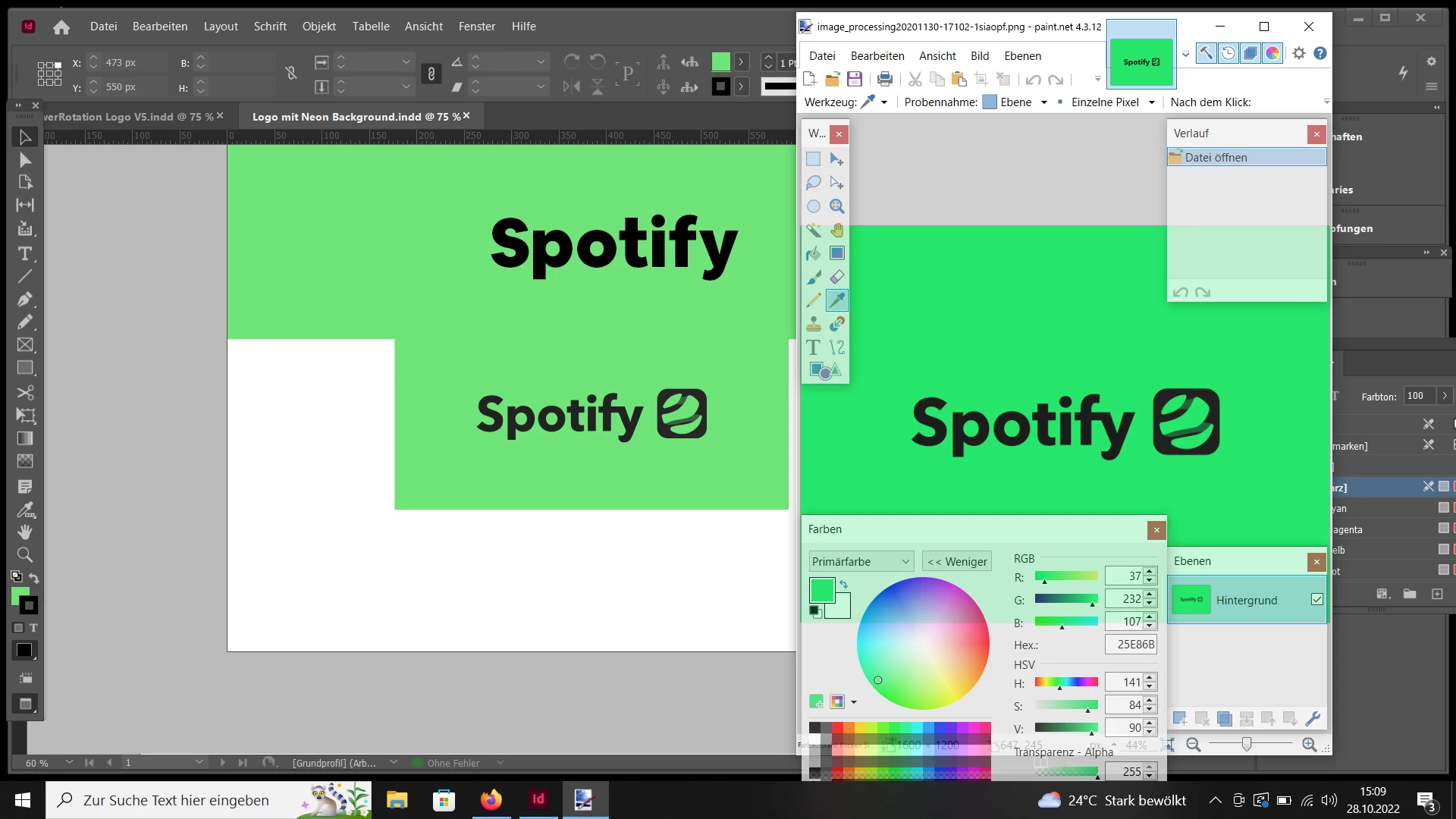This screenshot has width=1456, height=819.
Task: Click the hex color value field
Action: [x=1130, y=644]
